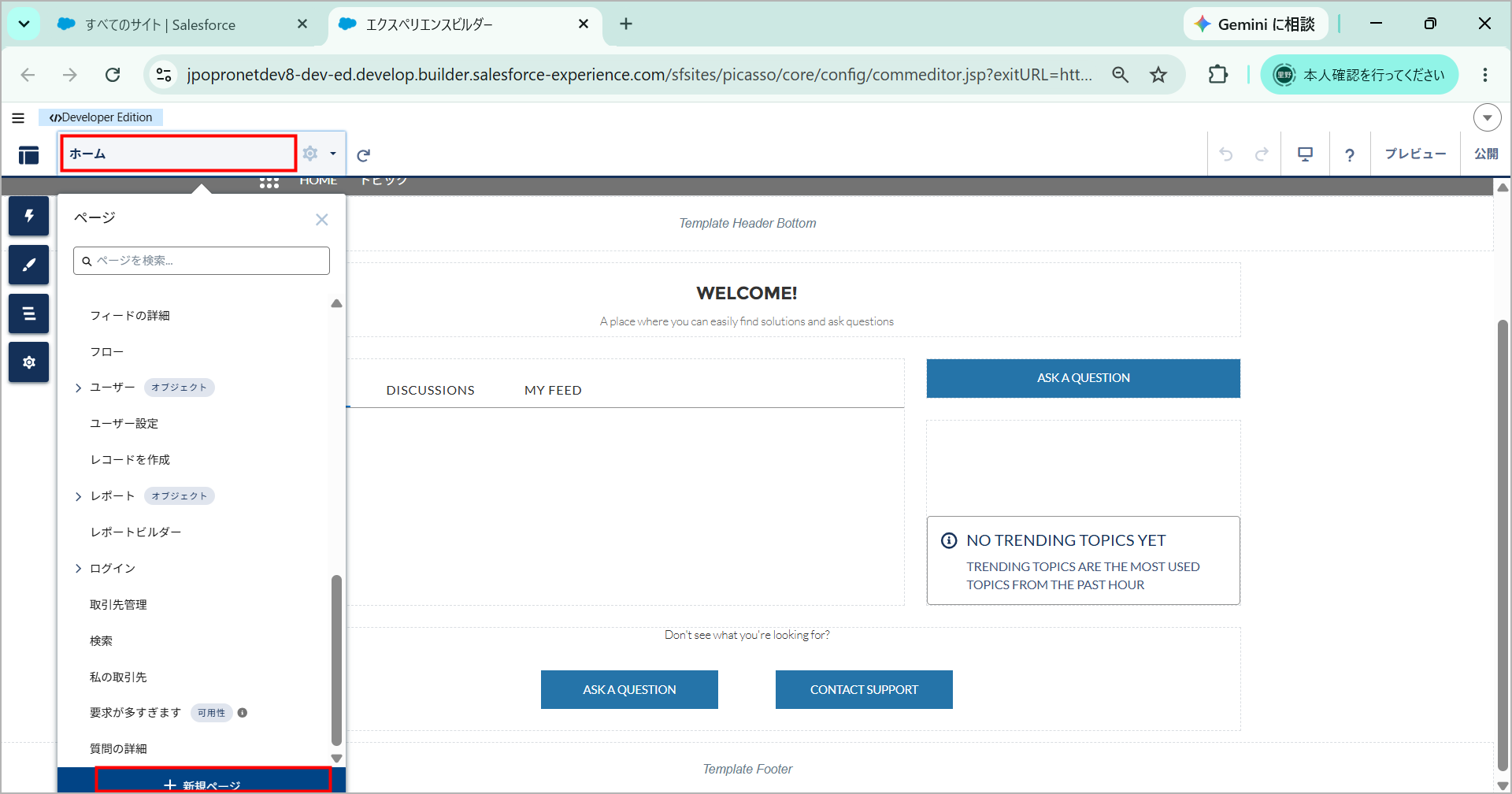
Task: Click the プレビュー button
Action: (1415, 154)
